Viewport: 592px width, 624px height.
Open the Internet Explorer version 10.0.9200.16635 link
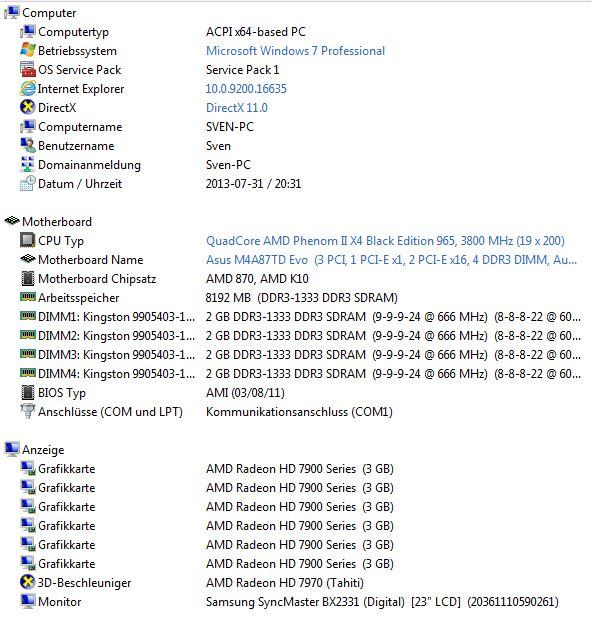[246, 89]
